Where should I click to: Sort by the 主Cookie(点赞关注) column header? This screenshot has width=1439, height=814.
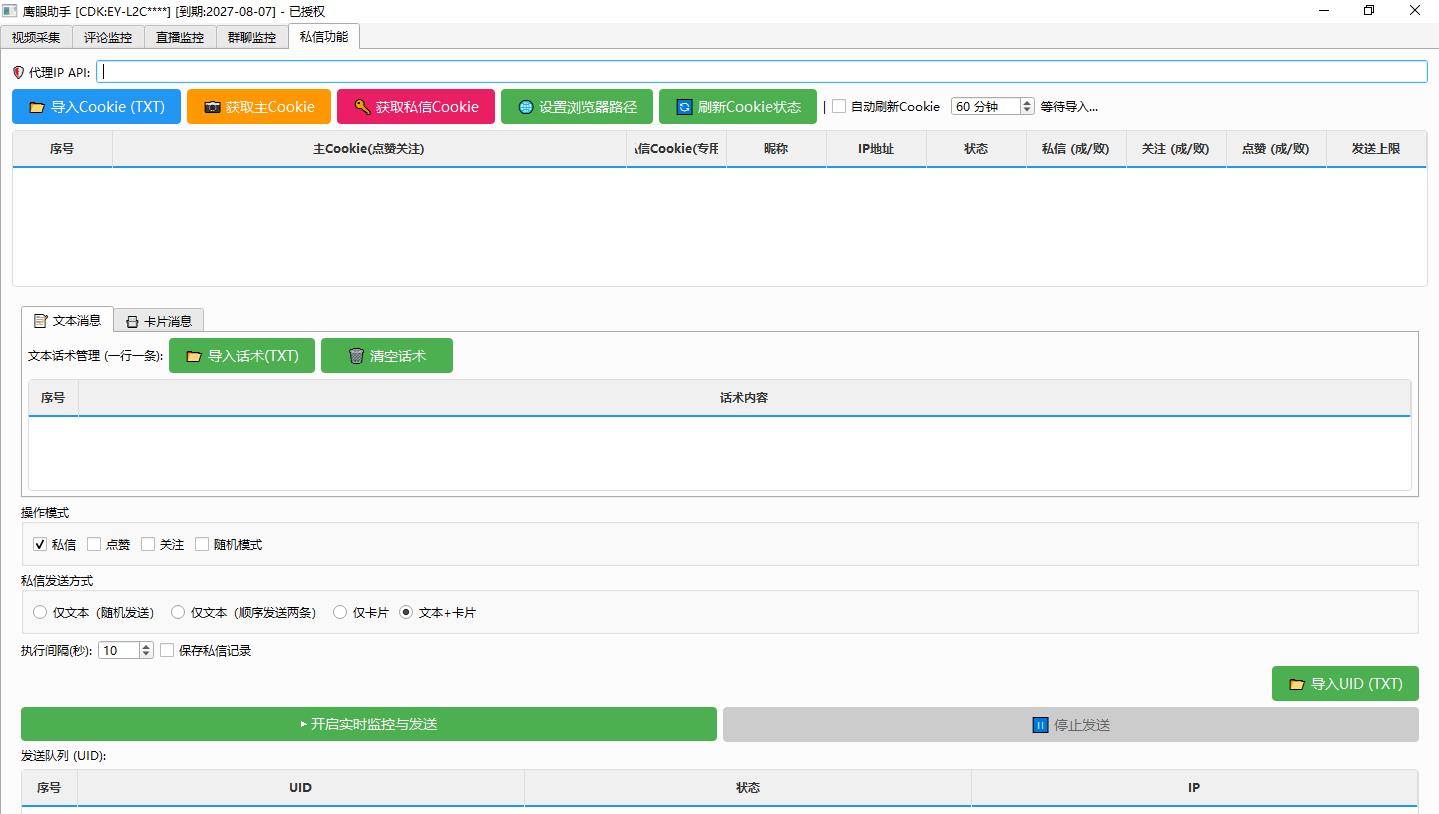pos(369,148)
